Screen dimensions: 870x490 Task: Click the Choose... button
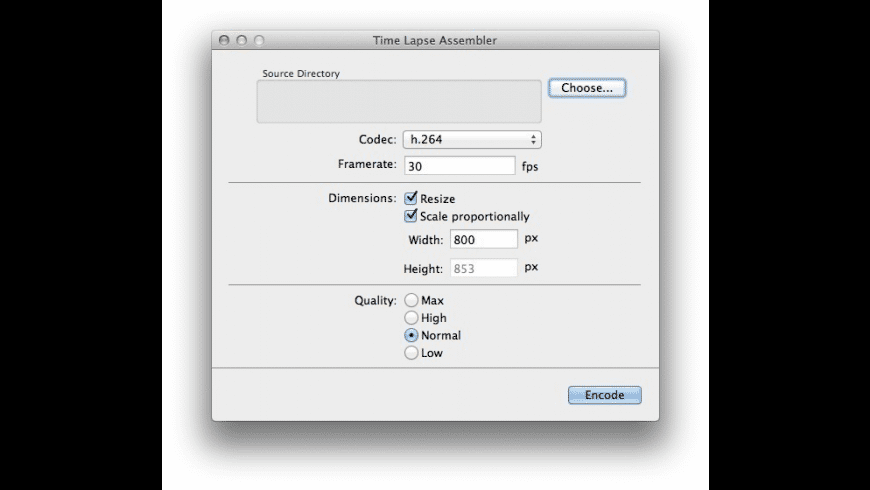587,88
